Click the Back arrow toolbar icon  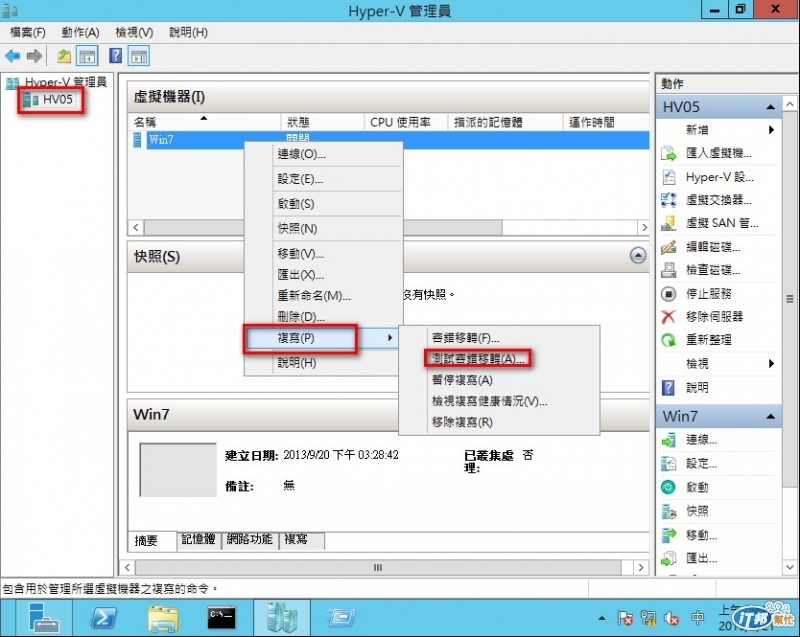[12, 56]
